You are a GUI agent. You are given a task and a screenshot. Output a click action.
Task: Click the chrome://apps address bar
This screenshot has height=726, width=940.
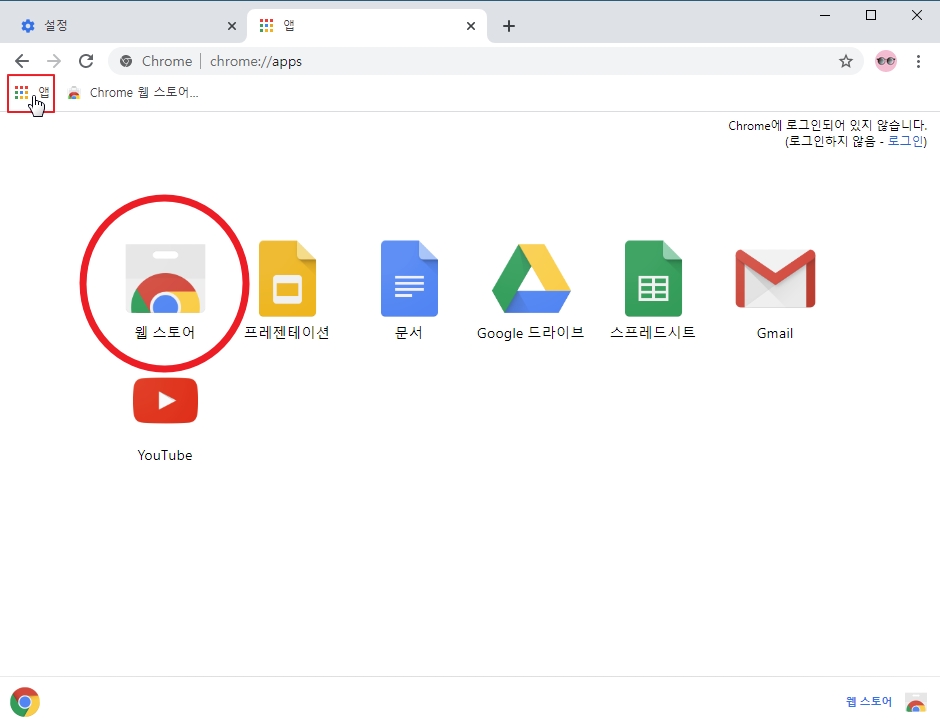click(x=486, y=61)
